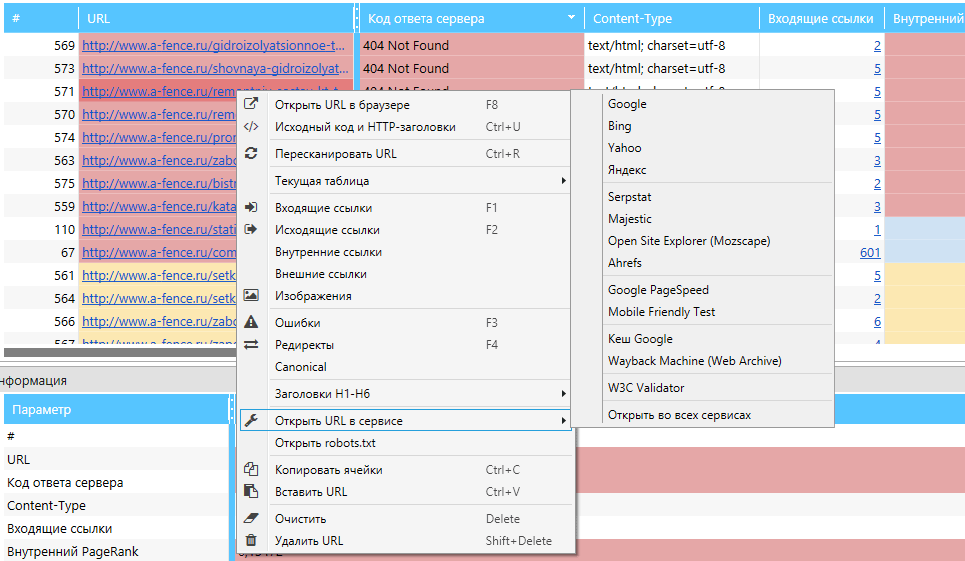The image size is (965, 561).
Task: Click the trash icon to delete URL
Action: (252, 541)
